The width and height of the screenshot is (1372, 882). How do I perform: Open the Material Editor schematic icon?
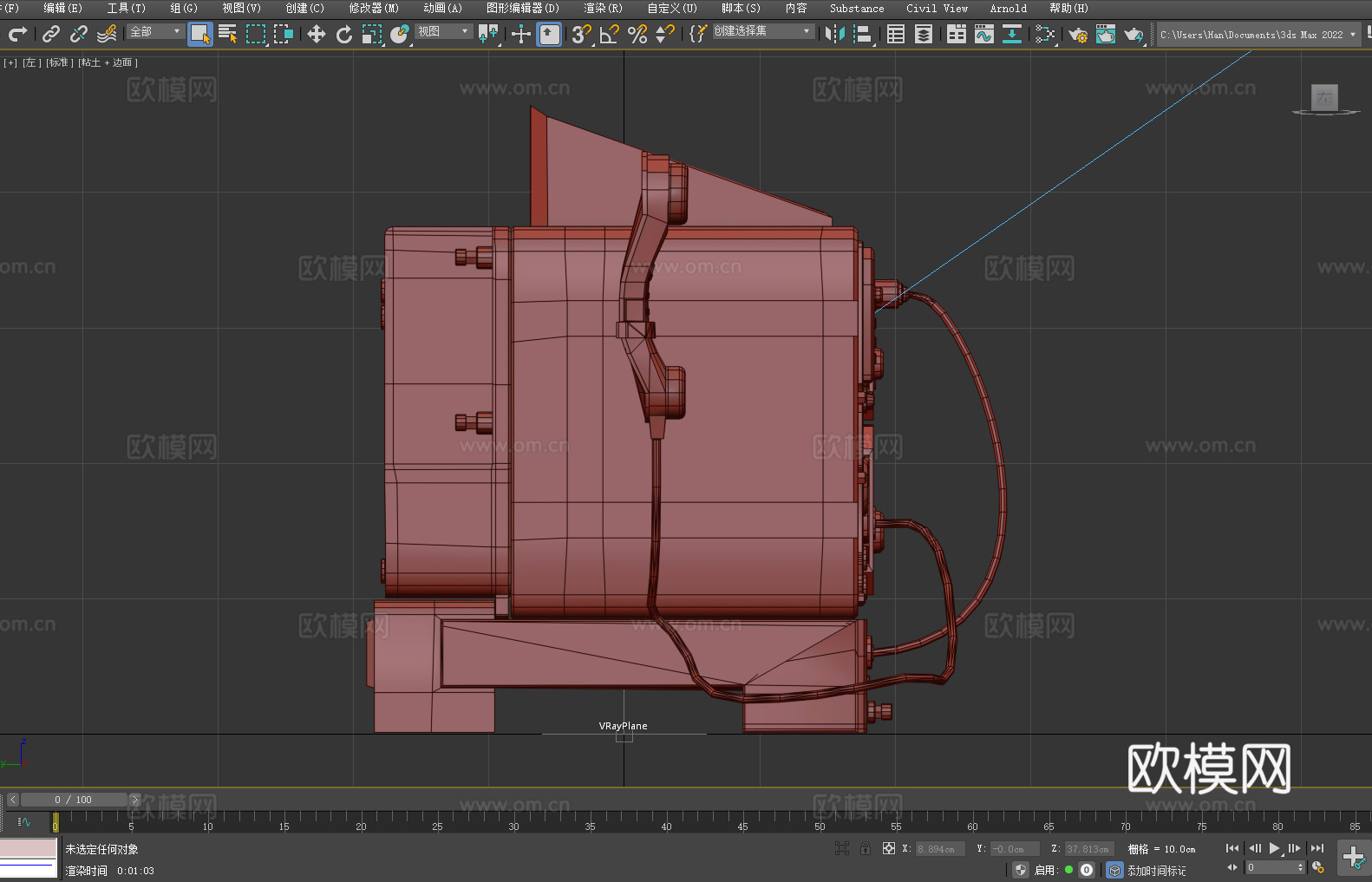click(1045, 34)
